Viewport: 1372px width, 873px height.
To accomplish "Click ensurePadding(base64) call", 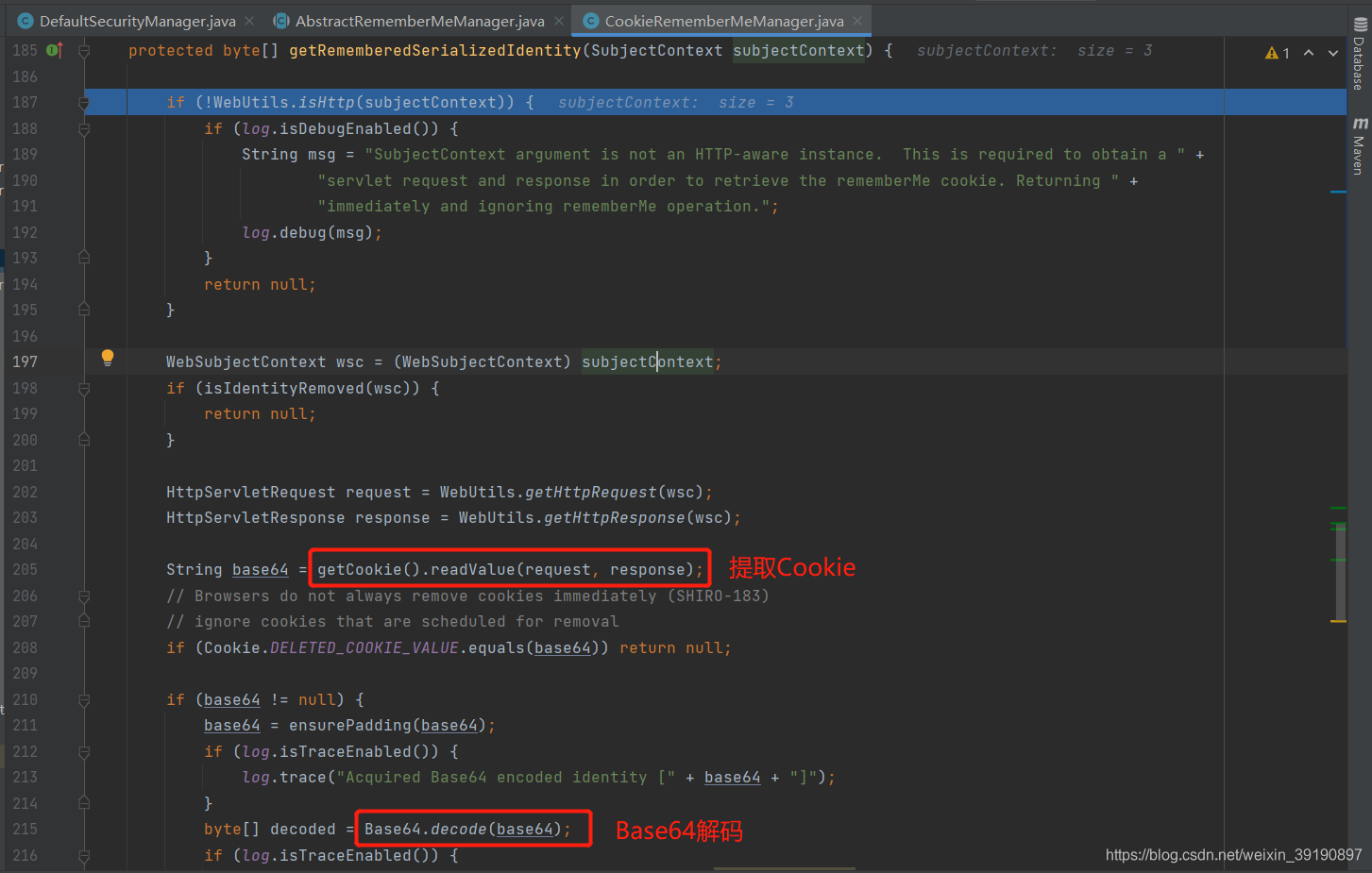I will (x=387, y=725).
